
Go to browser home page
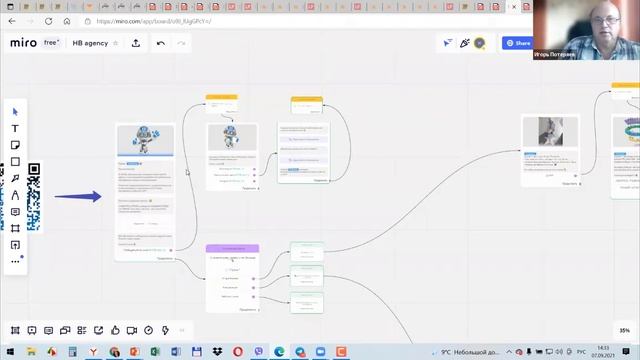pyautogui.click(x=67, y=21)
